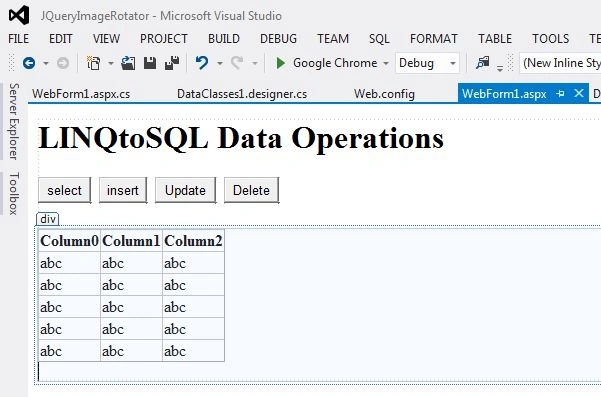Screen dimensions: 601x397
Task: Undo the last action via toolbar icon
Action: (x=202, y=63)
